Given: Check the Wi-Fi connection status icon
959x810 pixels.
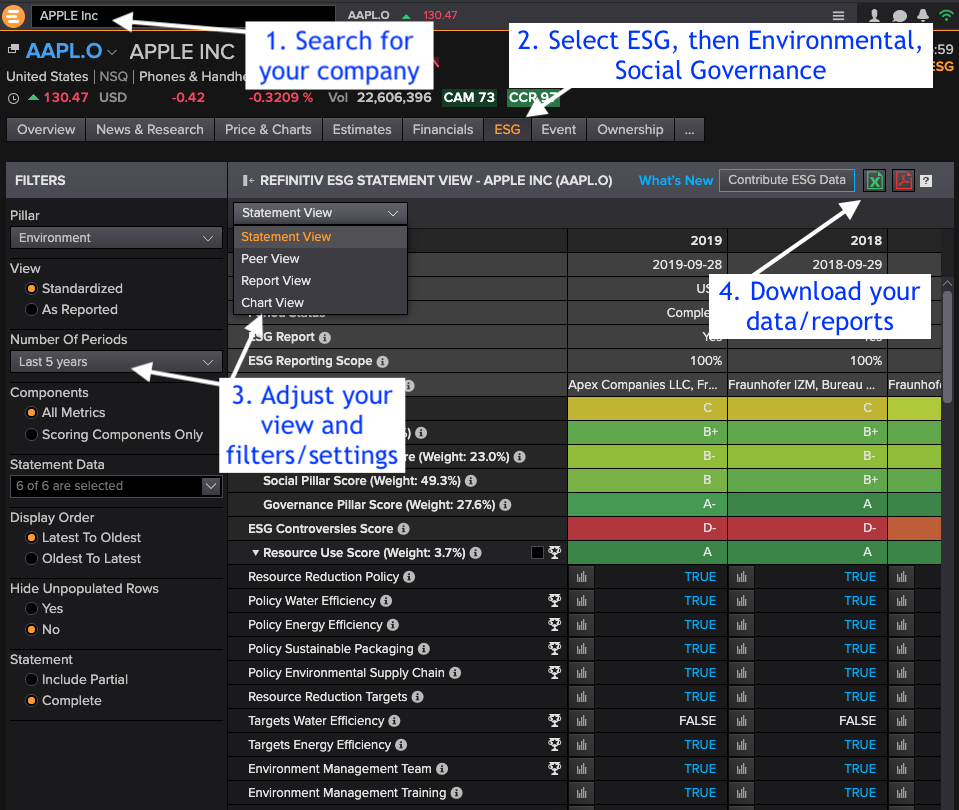Looking at the screenshot, I should (946, 16).
